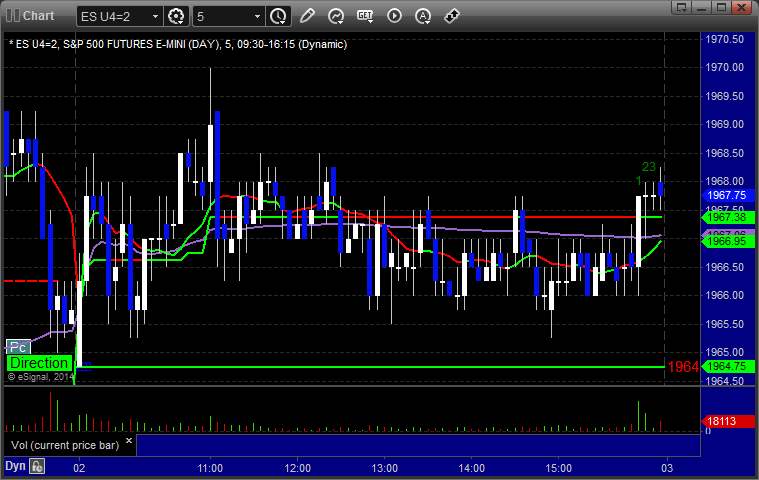Click the Chart window title label
Screen dimensions: 759x480
point(38,16)
